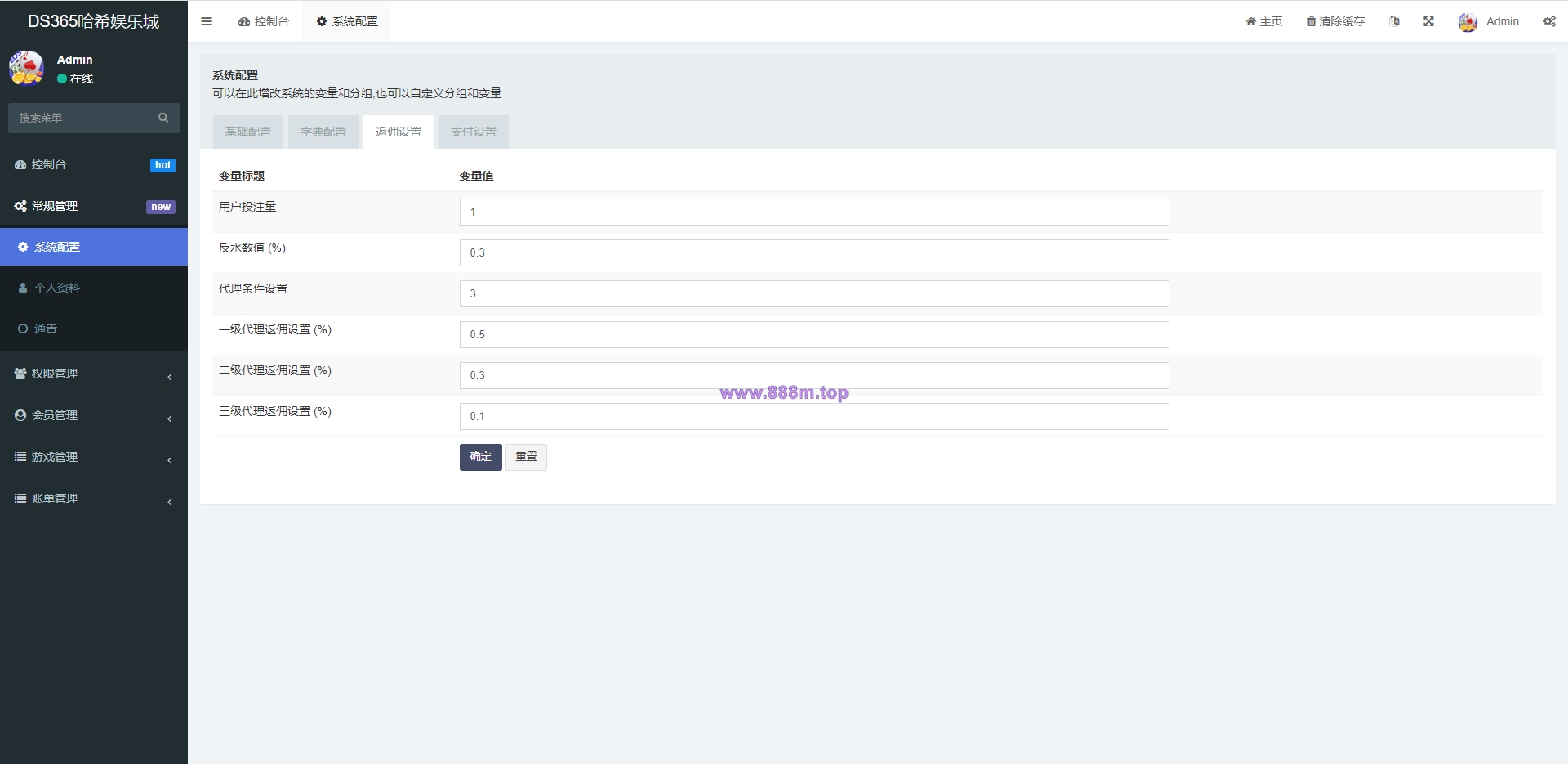Viewport: 1568px width, 764px height.
Task: Go to 主页 link in header
Action: click(1264, 21)
